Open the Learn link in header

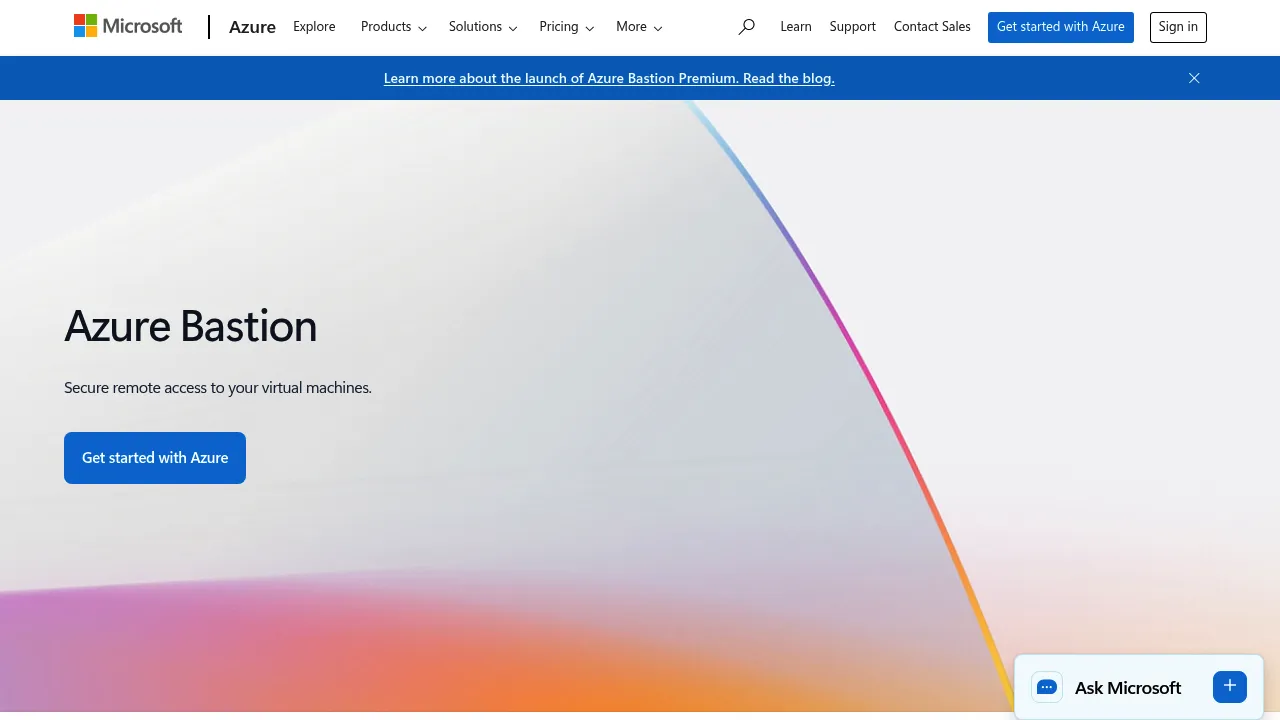(x=796, y=27)
